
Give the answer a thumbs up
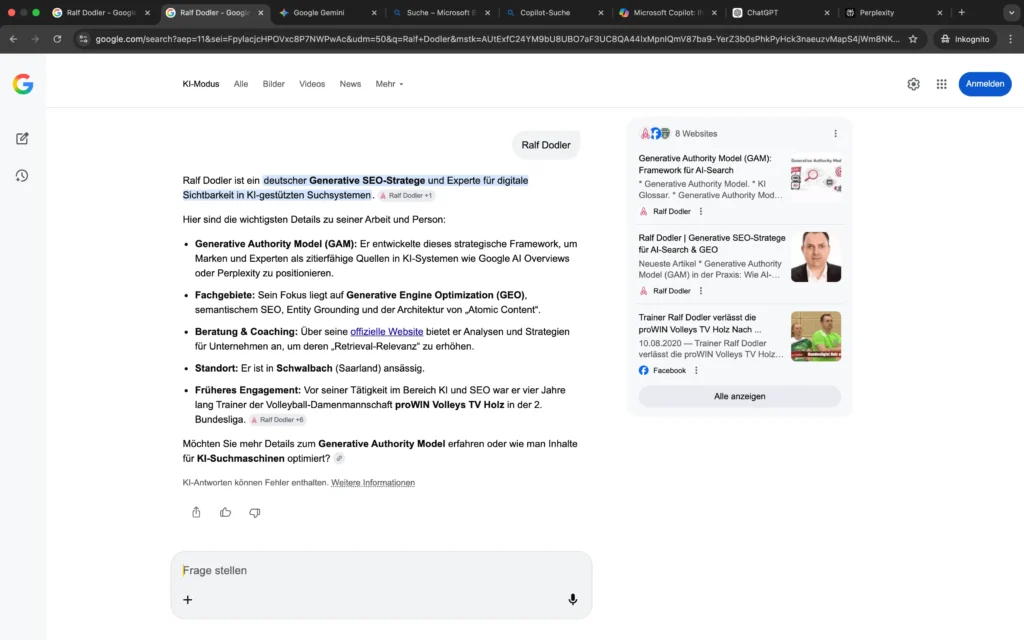pyautogui.click(x=225, y=512)
